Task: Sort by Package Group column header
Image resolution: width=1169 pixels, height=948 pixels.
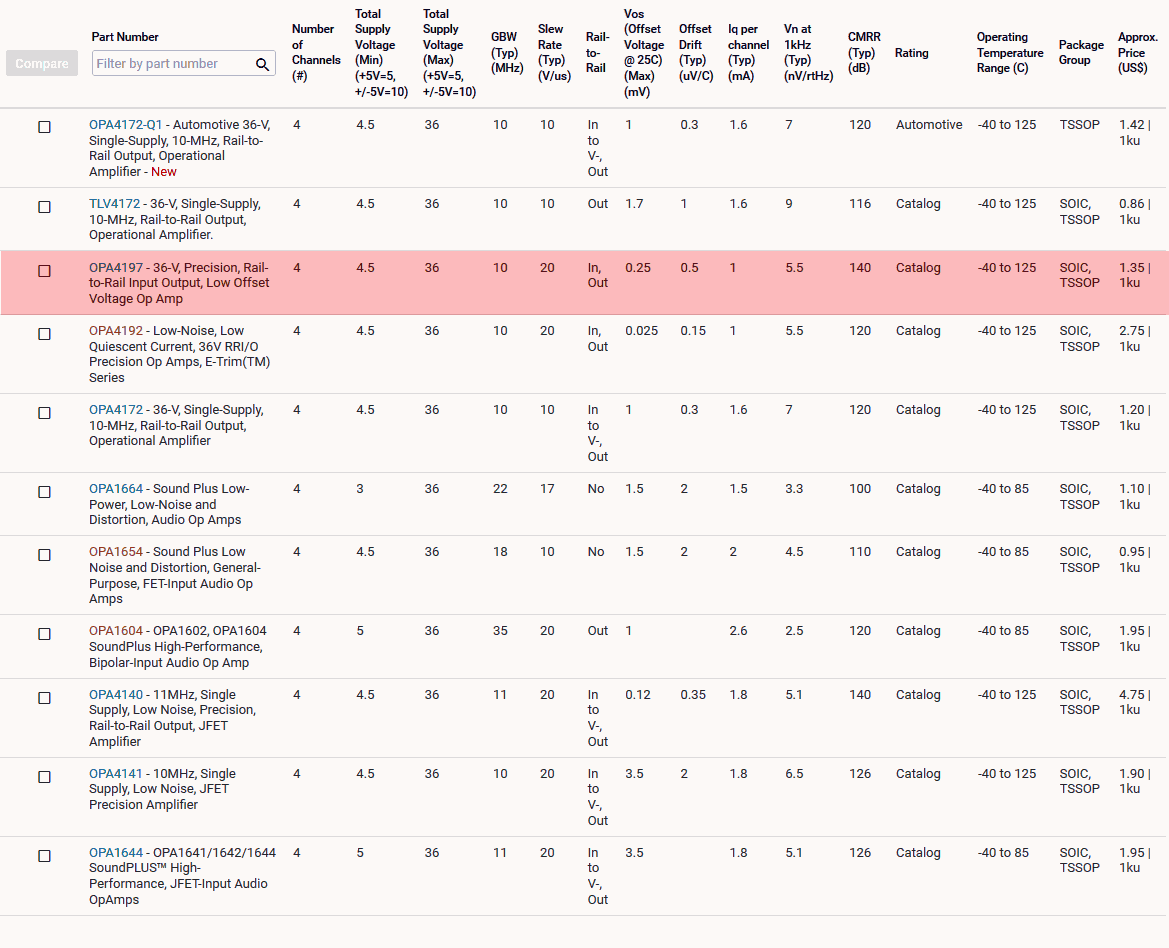Action: coord(1081,53)
